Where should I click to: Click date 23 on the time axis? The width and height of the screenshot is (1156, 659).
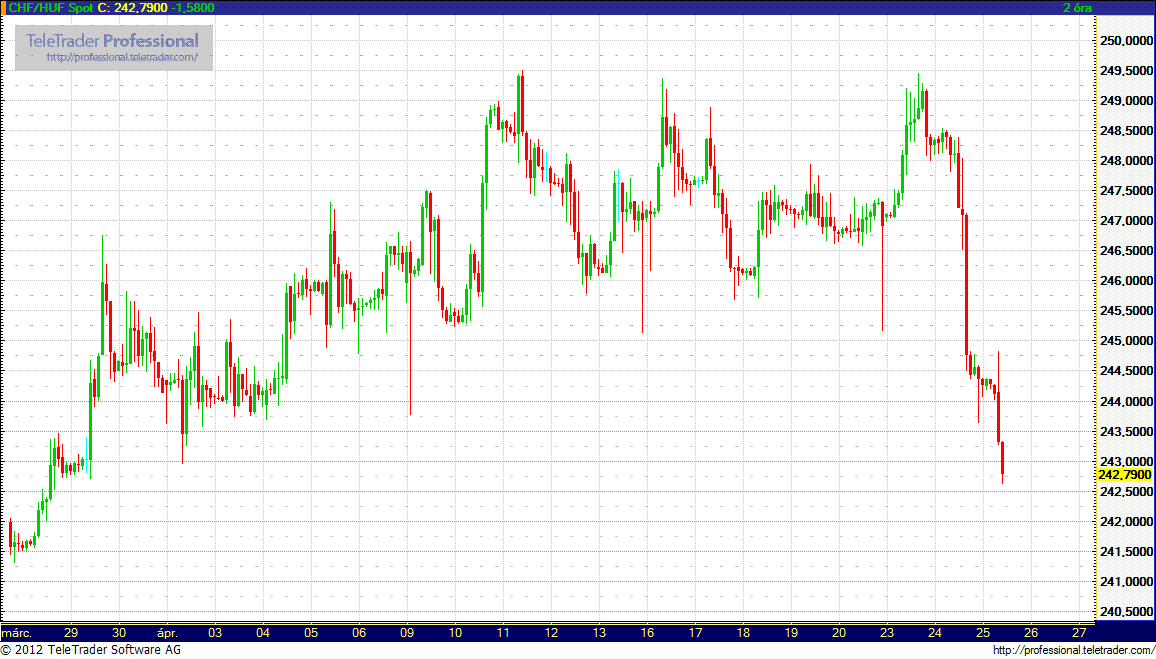click(x=886, y=633)
